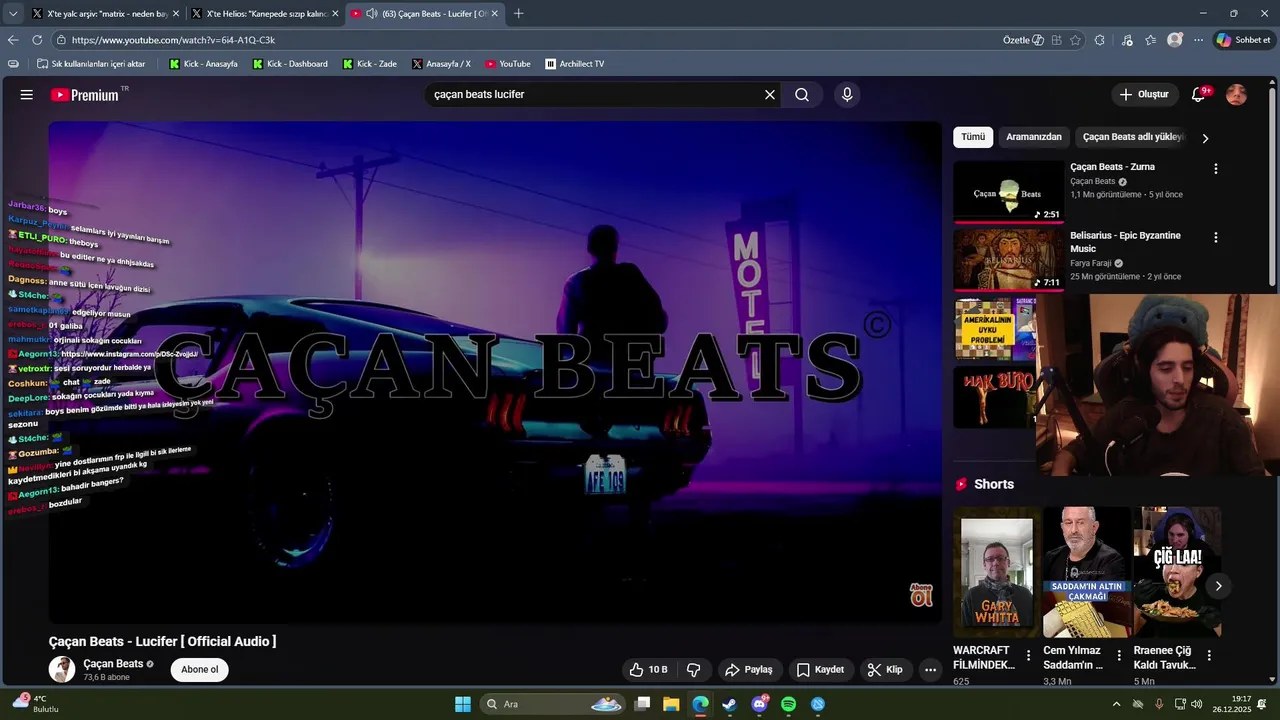The image size is (1280, 720).
Task: Open a new browser tab
Action: (x=518, y=13)
